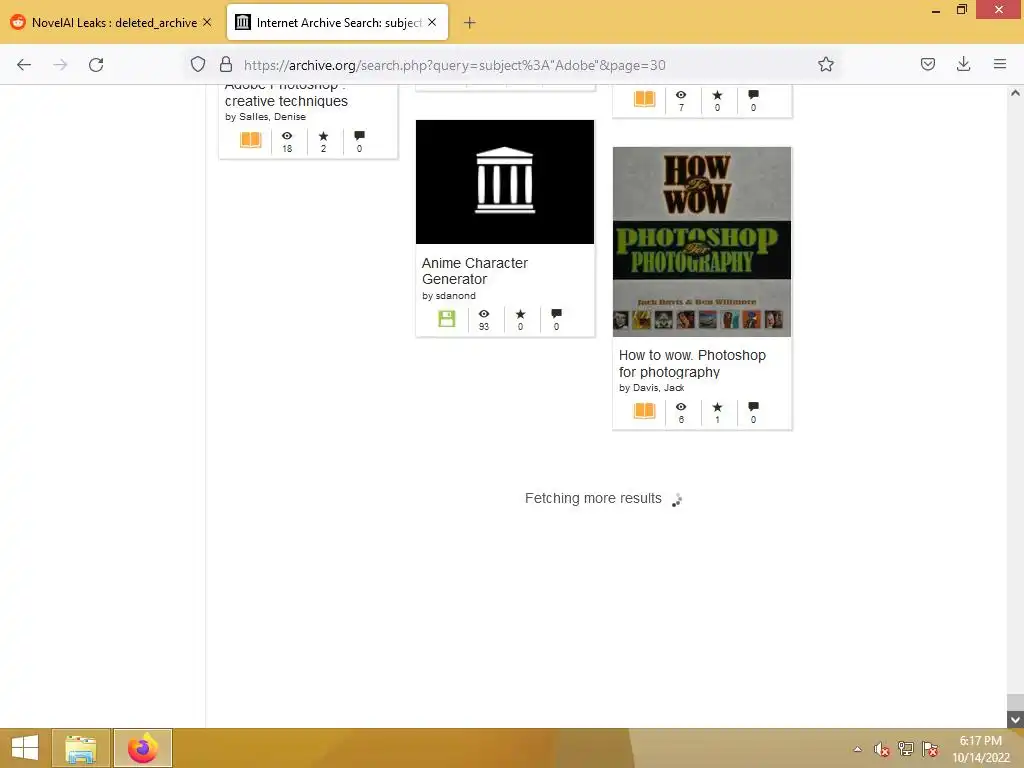Click the views eye icon under How to wow
Viewport: 1024px width, 768px height.
pyautogui.click(x=681, y=407)
